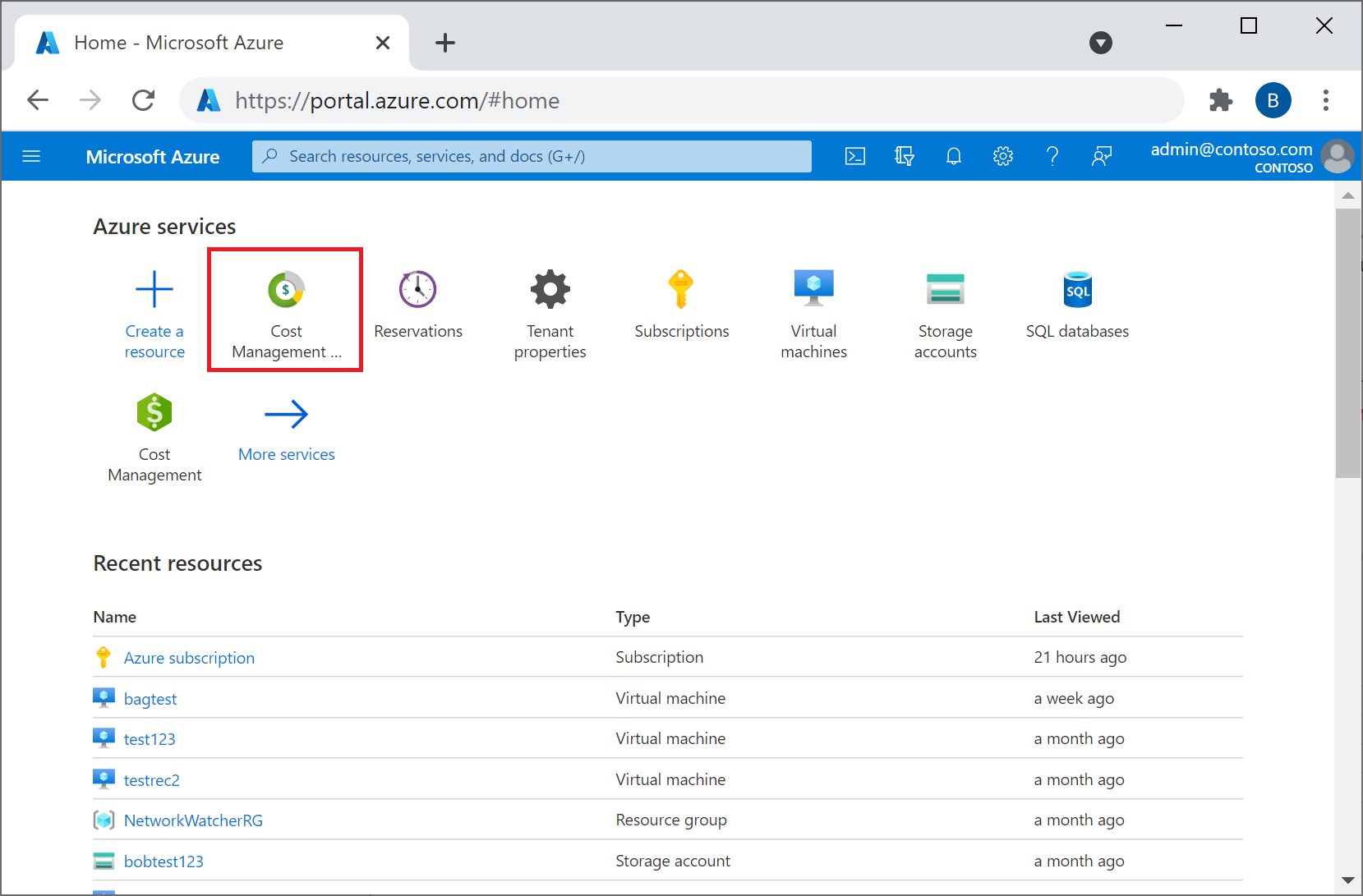Open the notifications bell
The width and height of the screenshot is (1363, 896).
coord(953,156)
